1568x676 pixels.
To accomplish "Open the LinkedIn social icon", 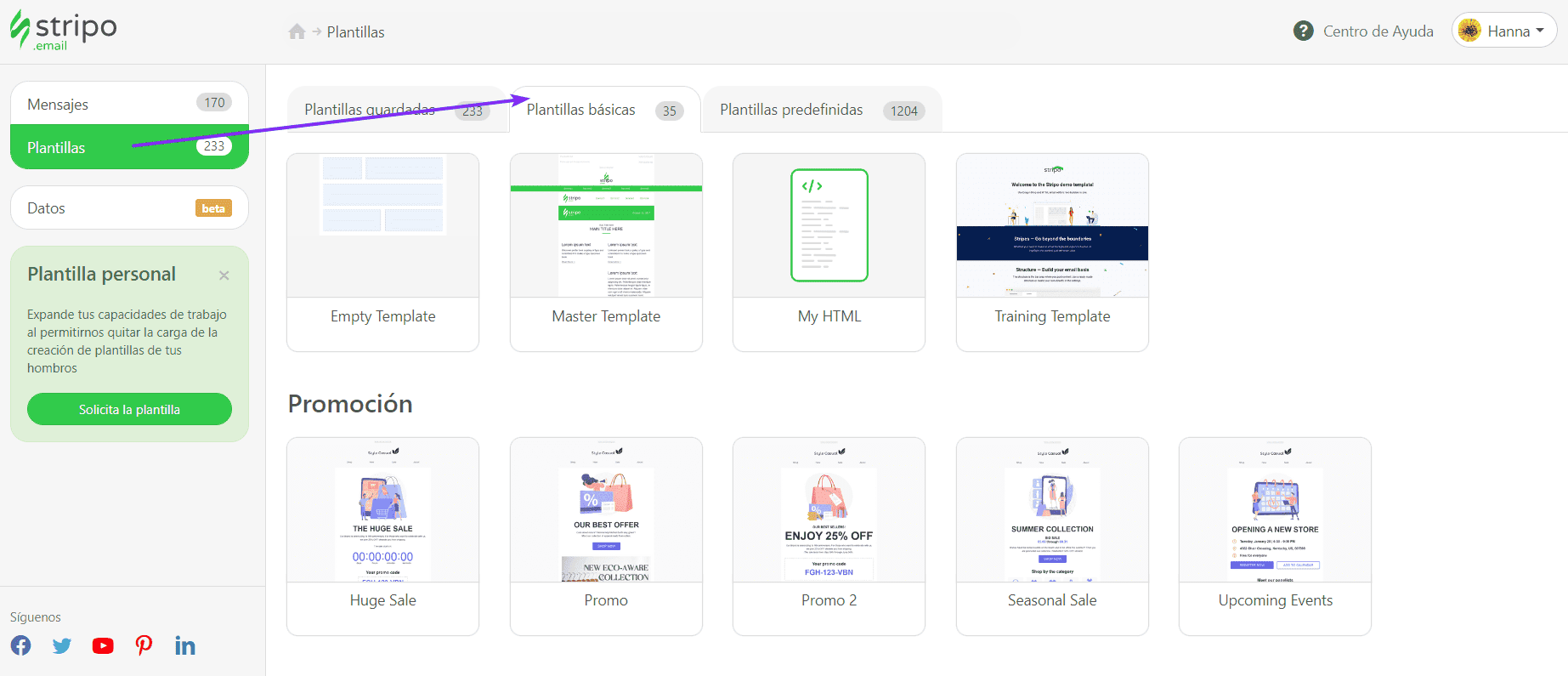I will pos(184,645).
